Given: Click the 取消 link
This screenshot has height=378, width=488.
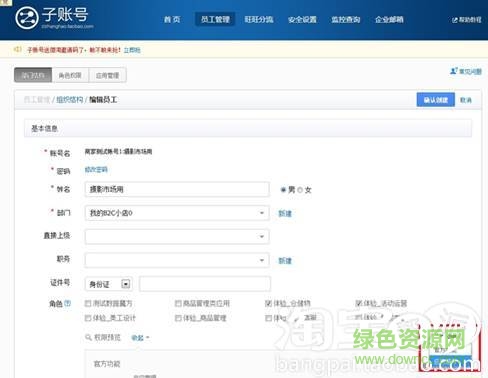Looking at the screenshot, I should (x=466, y=100).
